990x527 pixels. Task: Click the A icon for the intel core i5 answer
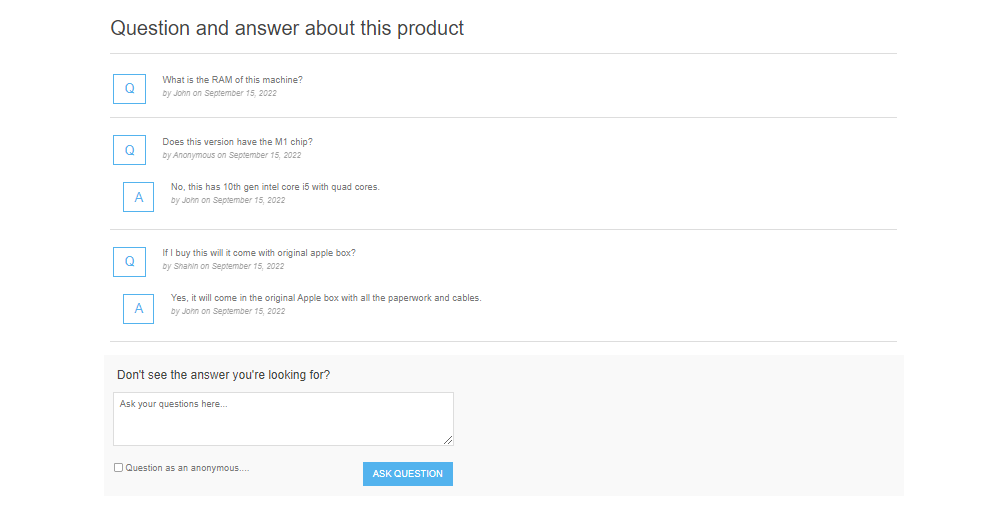pos(138,197)
